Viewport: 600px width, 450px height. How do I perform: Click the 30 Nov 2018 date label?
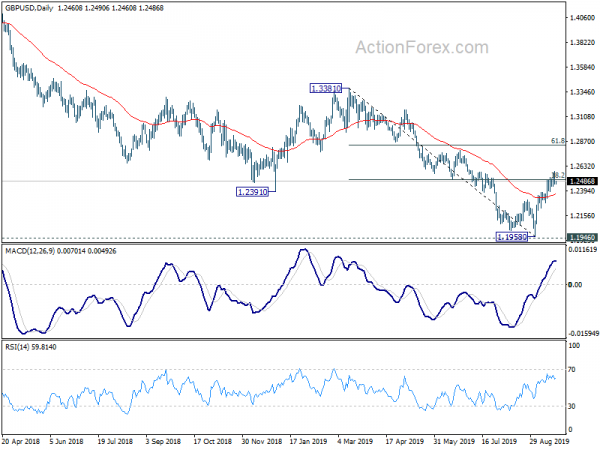(262, 442)
